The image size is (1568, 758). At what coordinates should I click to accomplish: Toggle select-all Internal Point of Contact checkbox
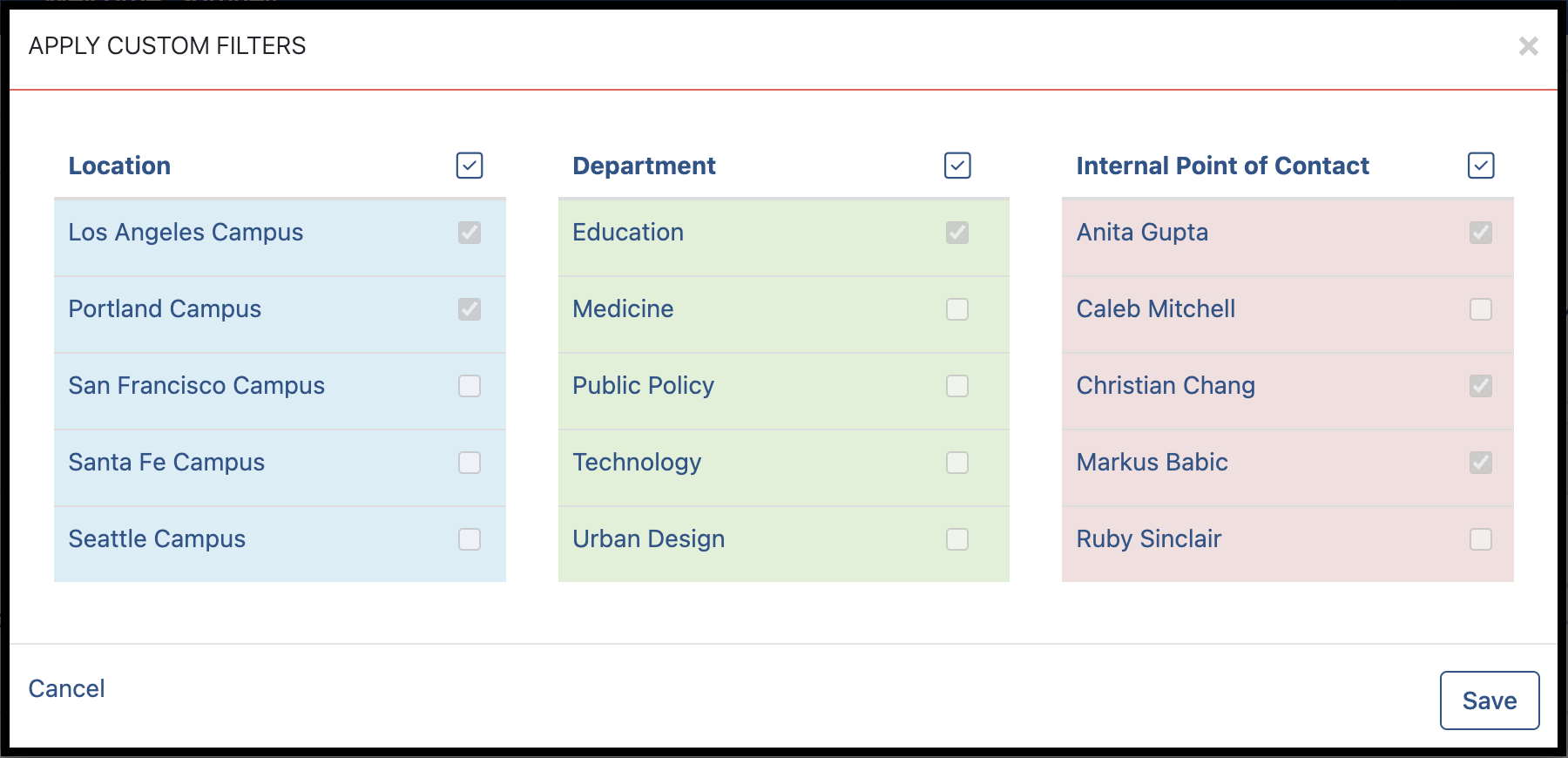coord(1481,166)
